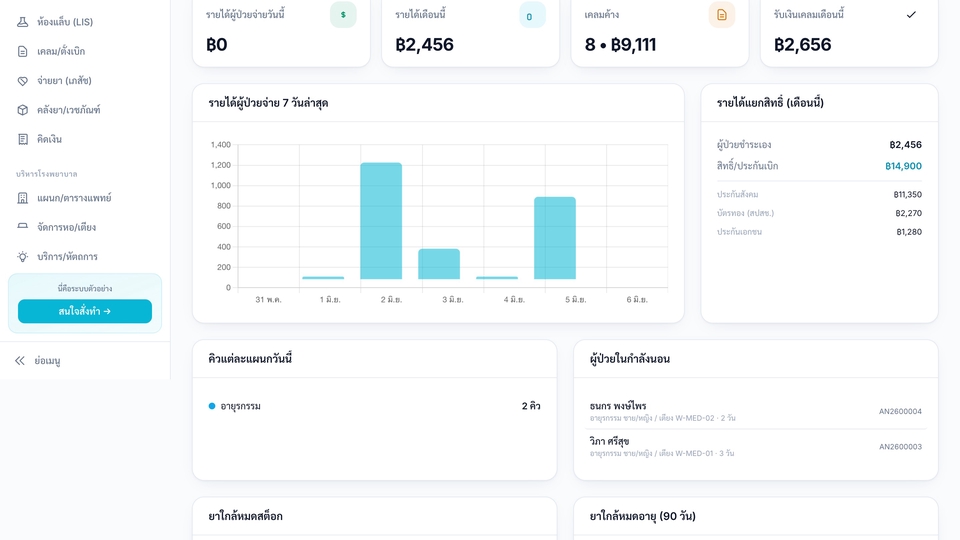Click the คิดเงิน receipt icon
This screenshot has width=960, height=540.
23,140
